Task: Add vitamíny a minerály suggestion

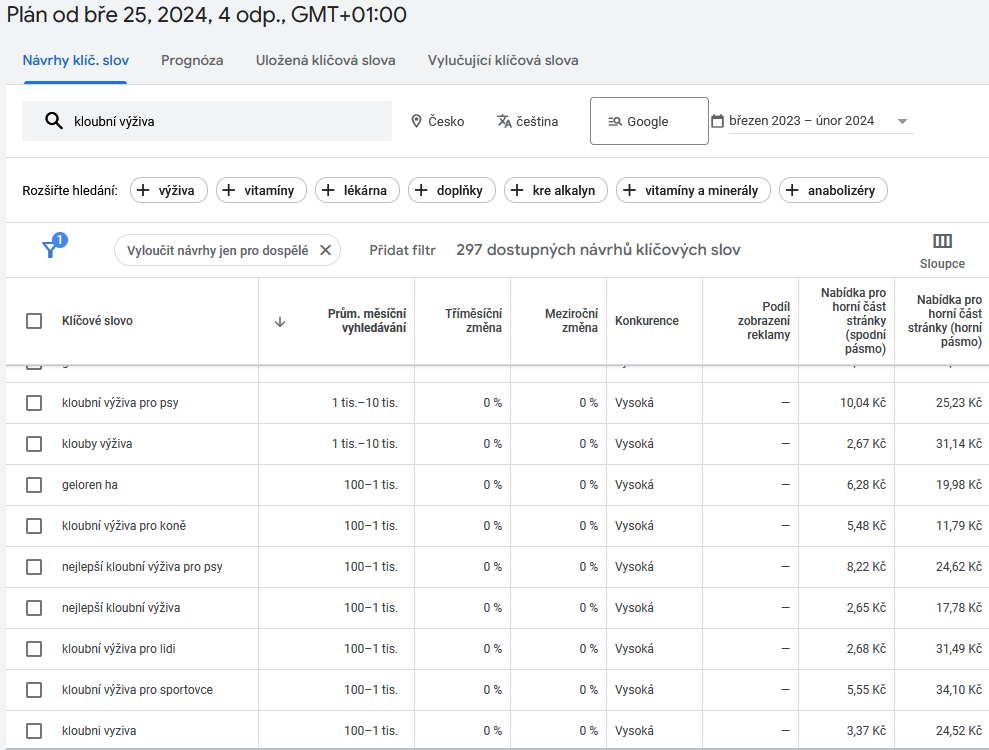Action: click(693, 190)
